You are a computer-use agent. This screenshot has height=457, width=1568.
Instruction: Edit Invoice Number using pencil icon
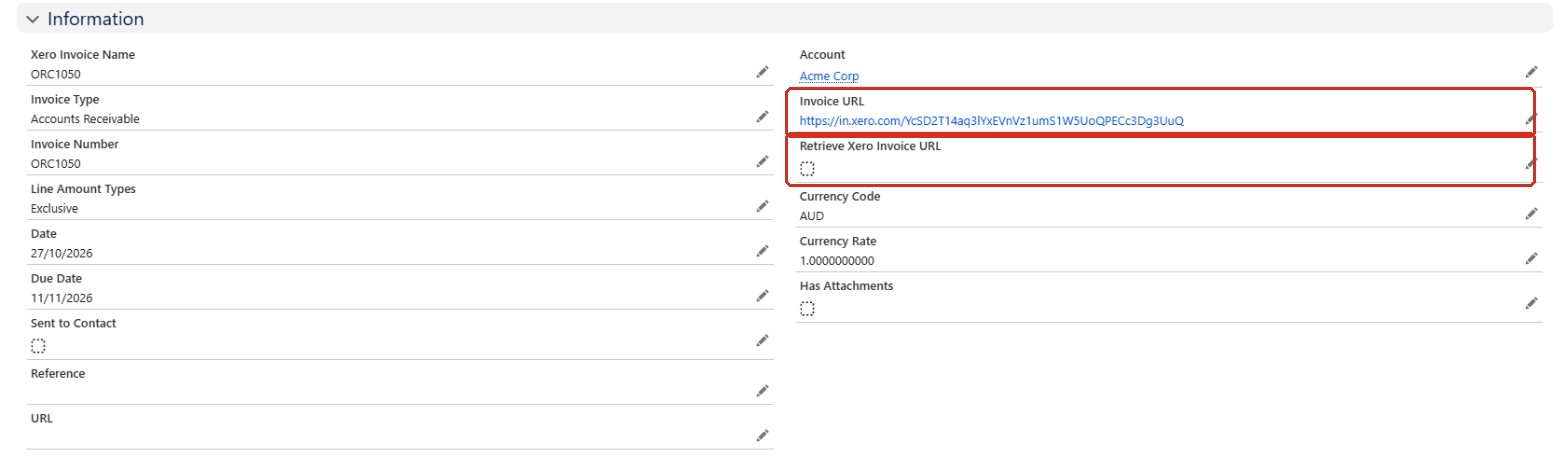tap(762, 162)
